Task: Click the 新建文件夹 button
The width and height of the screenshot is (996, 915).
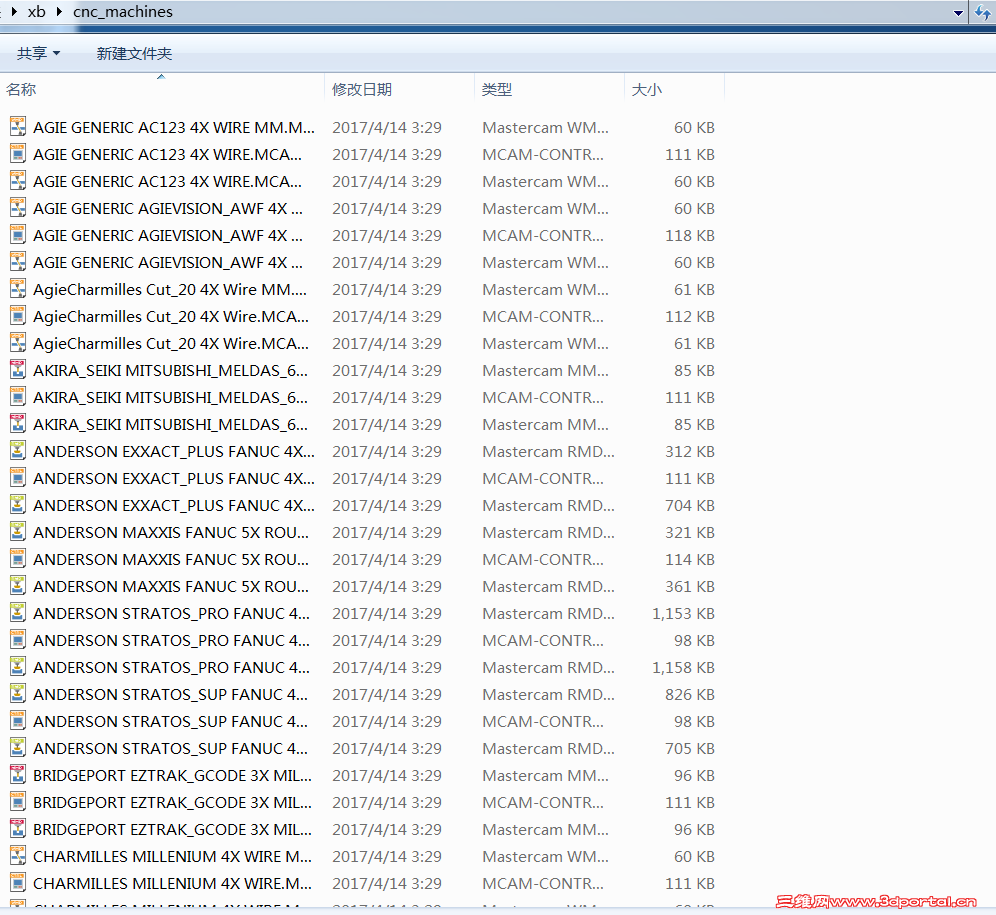Action: 134,53
